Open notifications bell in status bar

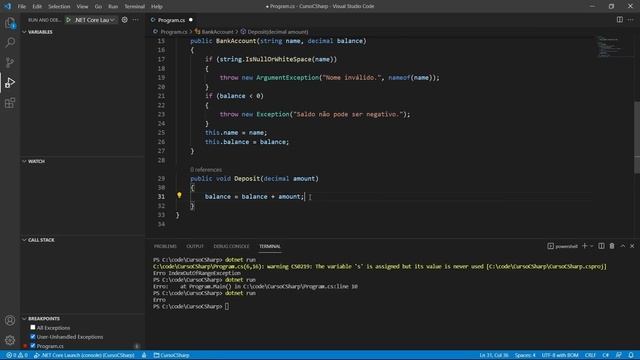click(631, 355)
